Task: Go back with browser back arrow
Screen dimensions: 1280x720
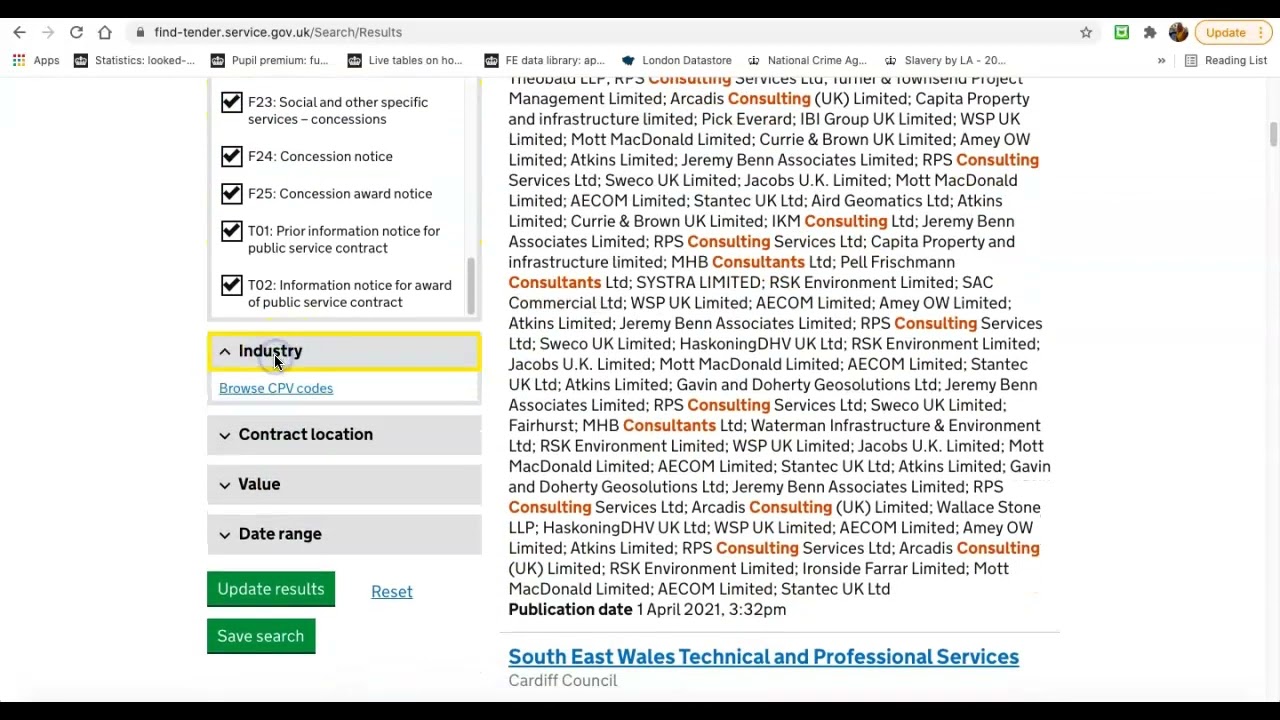Action: click(19, 32)
